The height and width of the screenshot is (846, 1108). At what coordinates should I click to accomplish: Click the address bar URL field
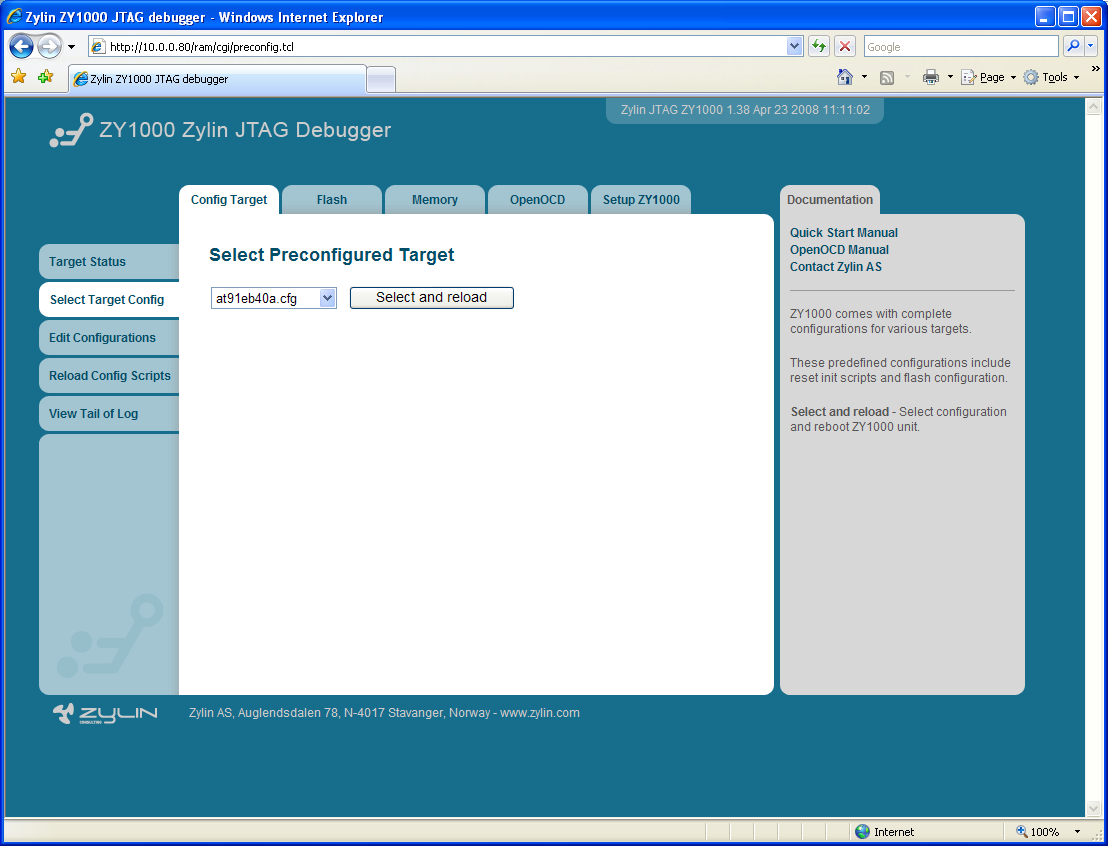pyautogui.click(x=445, y=47)
